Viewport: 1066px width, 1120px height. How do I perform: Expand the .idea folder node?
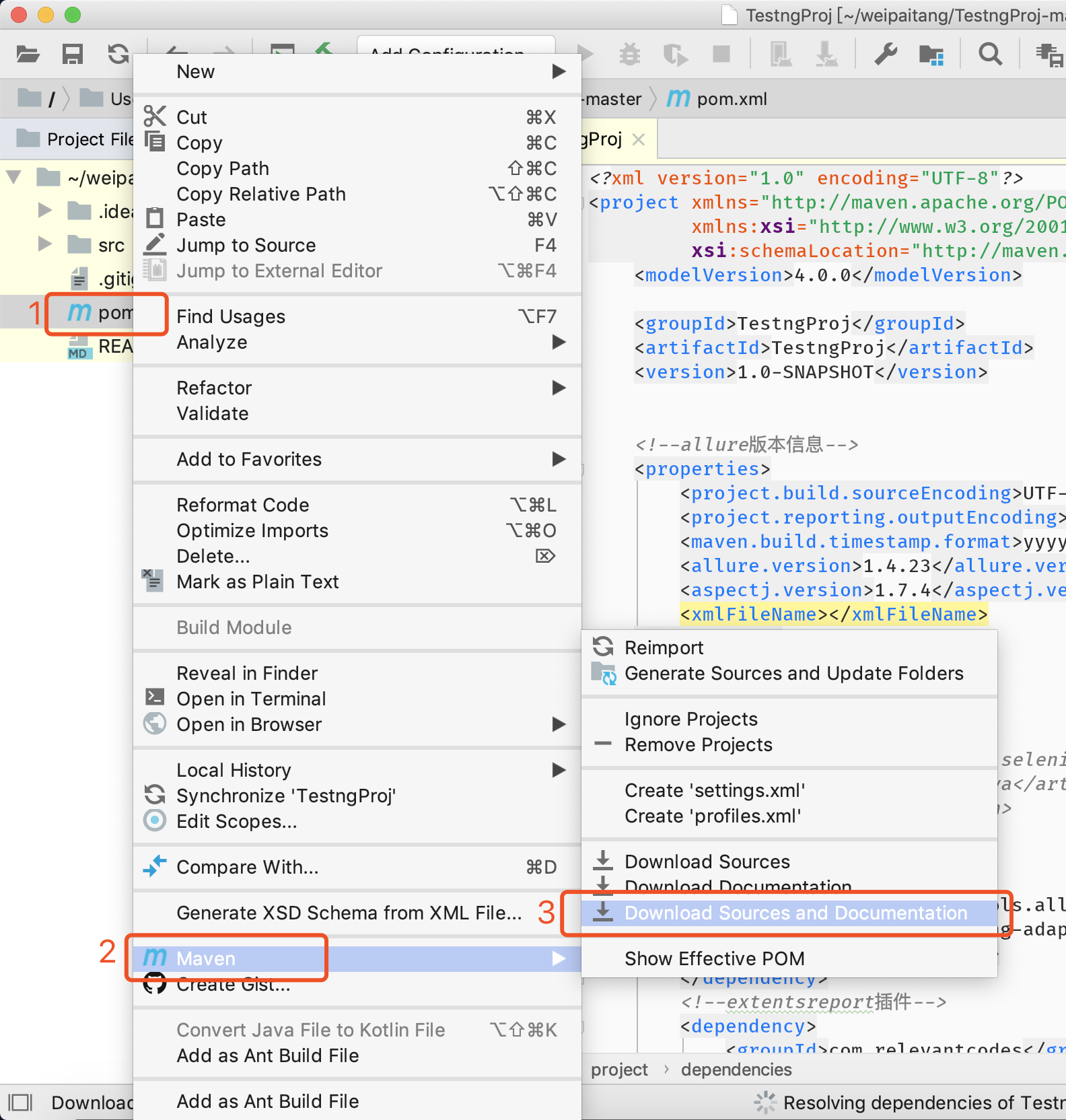pos(45,211)
